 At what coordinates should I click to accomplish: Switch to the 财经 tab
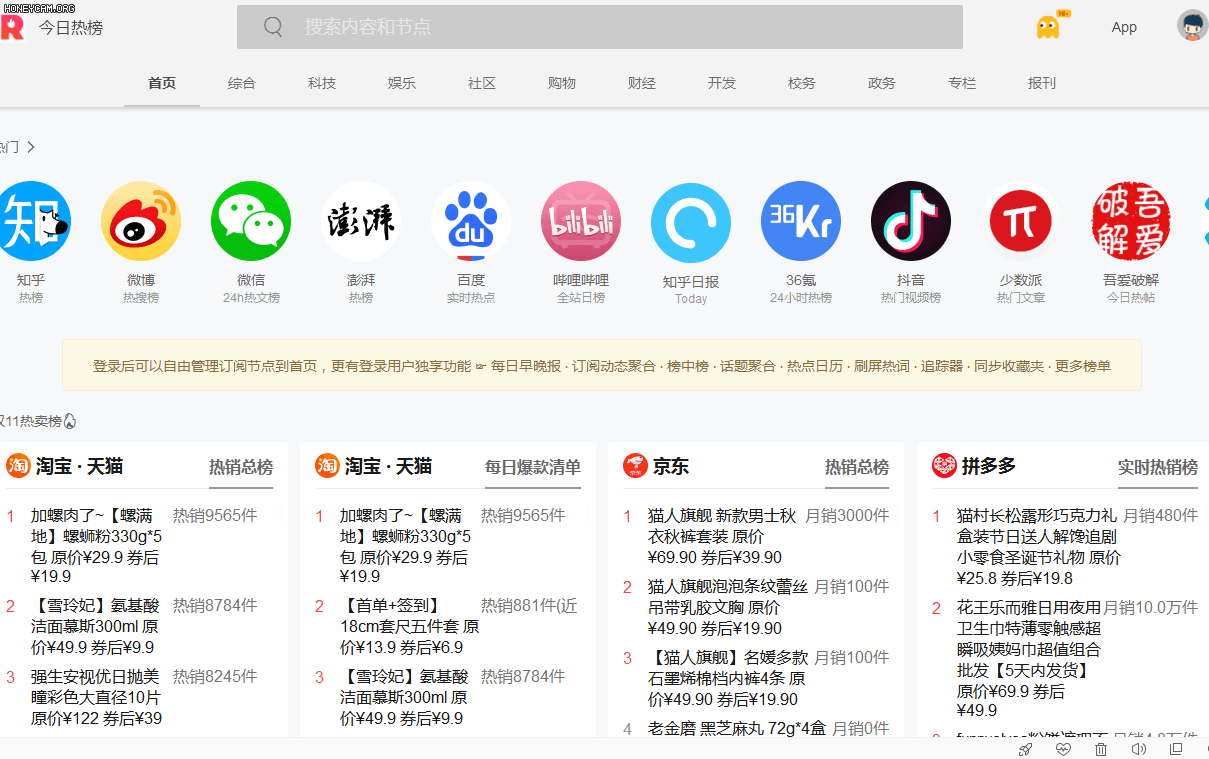[x=642, y=83]
